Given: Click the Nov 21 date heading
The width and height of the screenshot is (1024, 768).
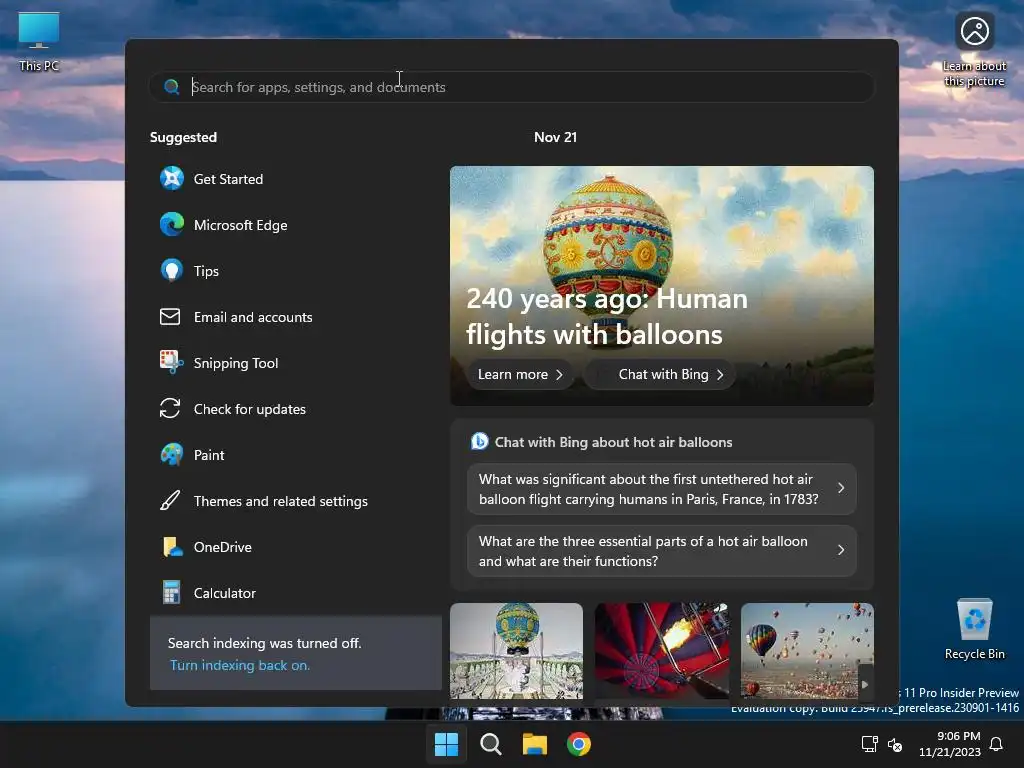Looking at the screenshot, I should click(x=555, y=136).
